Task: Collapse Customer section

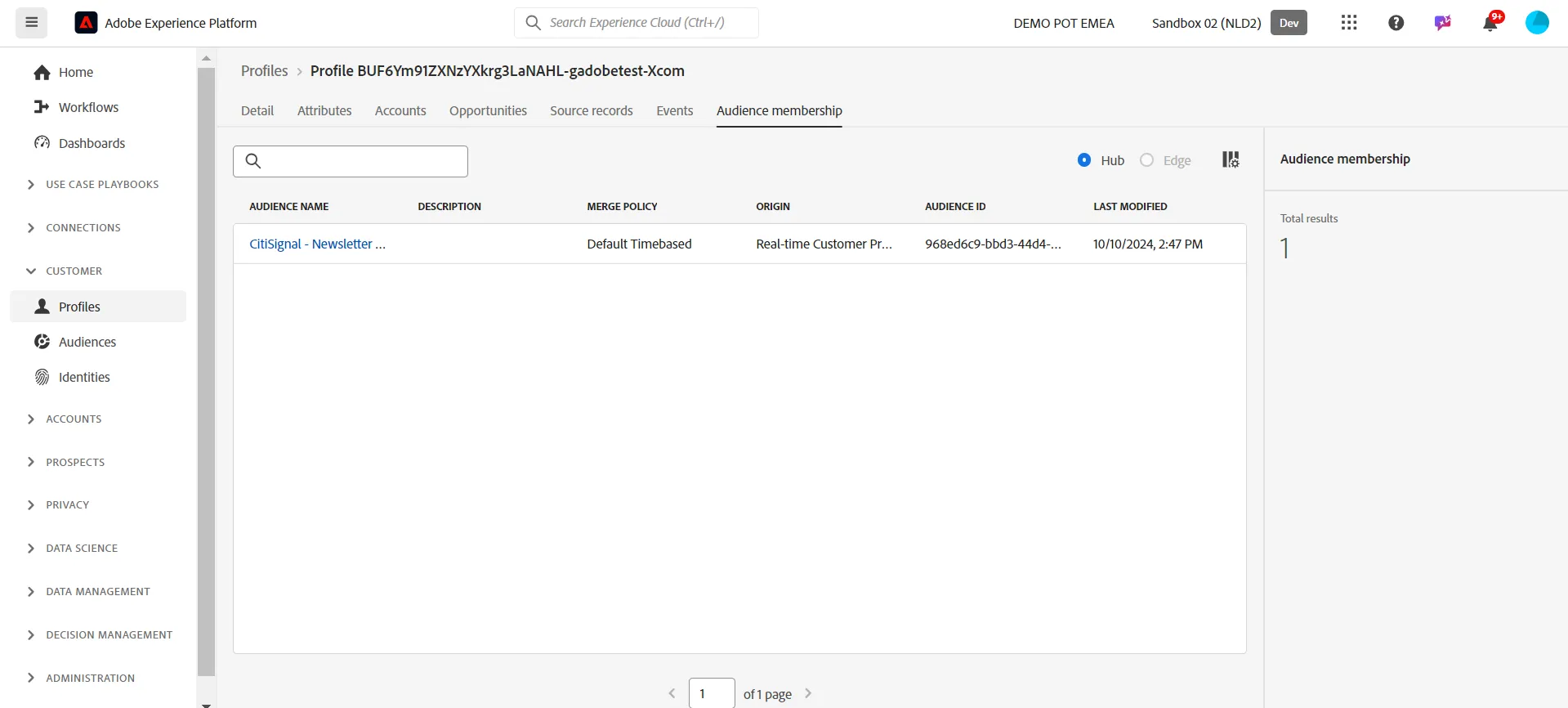Action: [x=64, y=271]
